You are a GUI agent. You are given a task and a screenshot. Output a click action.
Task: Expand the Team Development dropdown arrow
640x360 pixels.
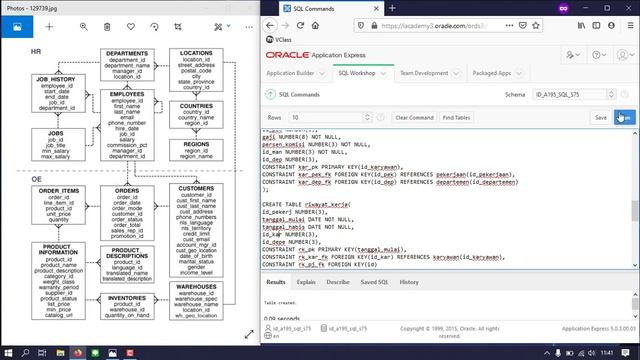coord(456,73)
